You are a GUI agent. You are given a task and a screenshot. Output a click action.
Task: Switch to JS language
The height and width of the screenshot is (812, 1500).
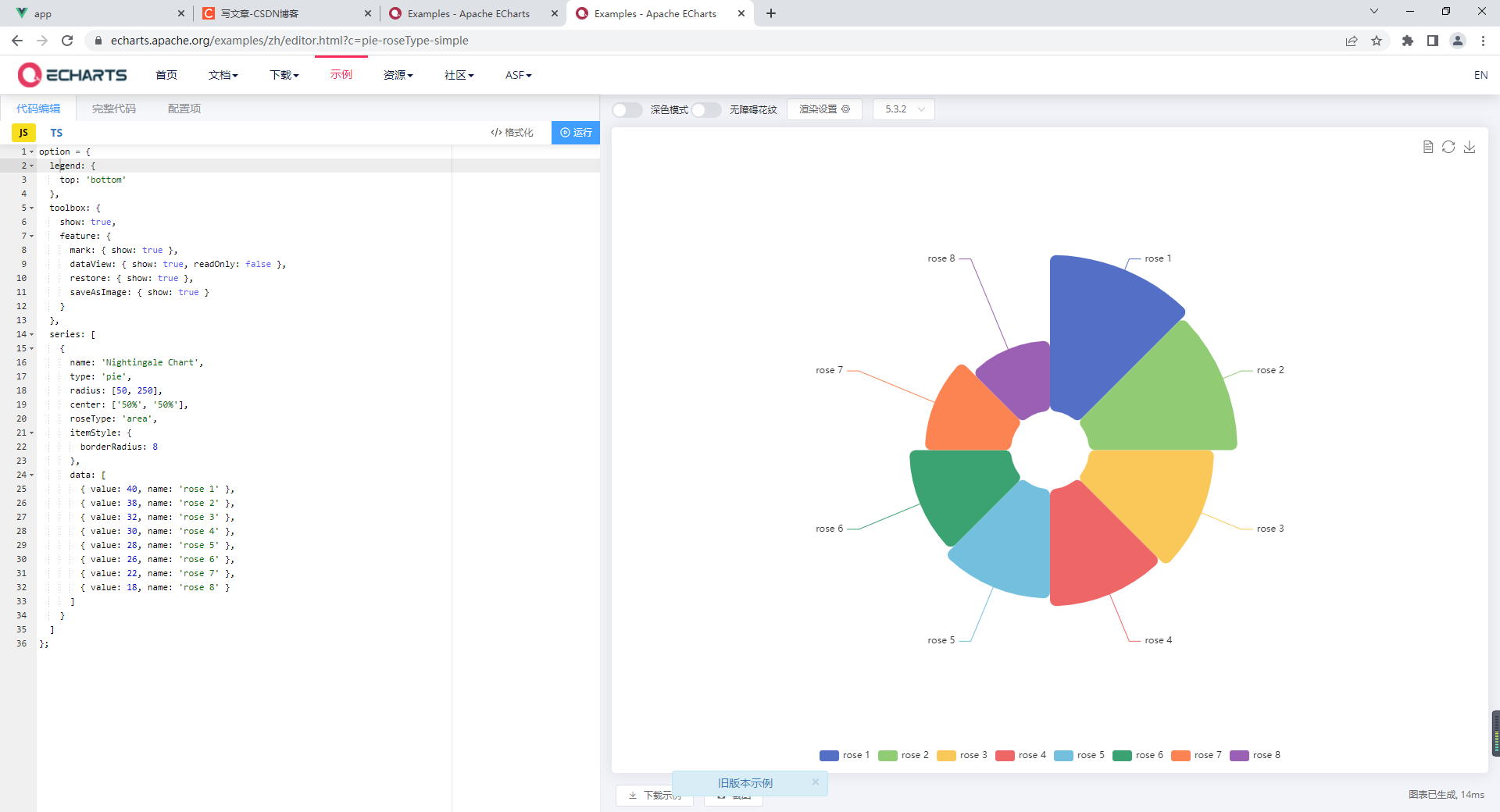(x=23, y=133)
